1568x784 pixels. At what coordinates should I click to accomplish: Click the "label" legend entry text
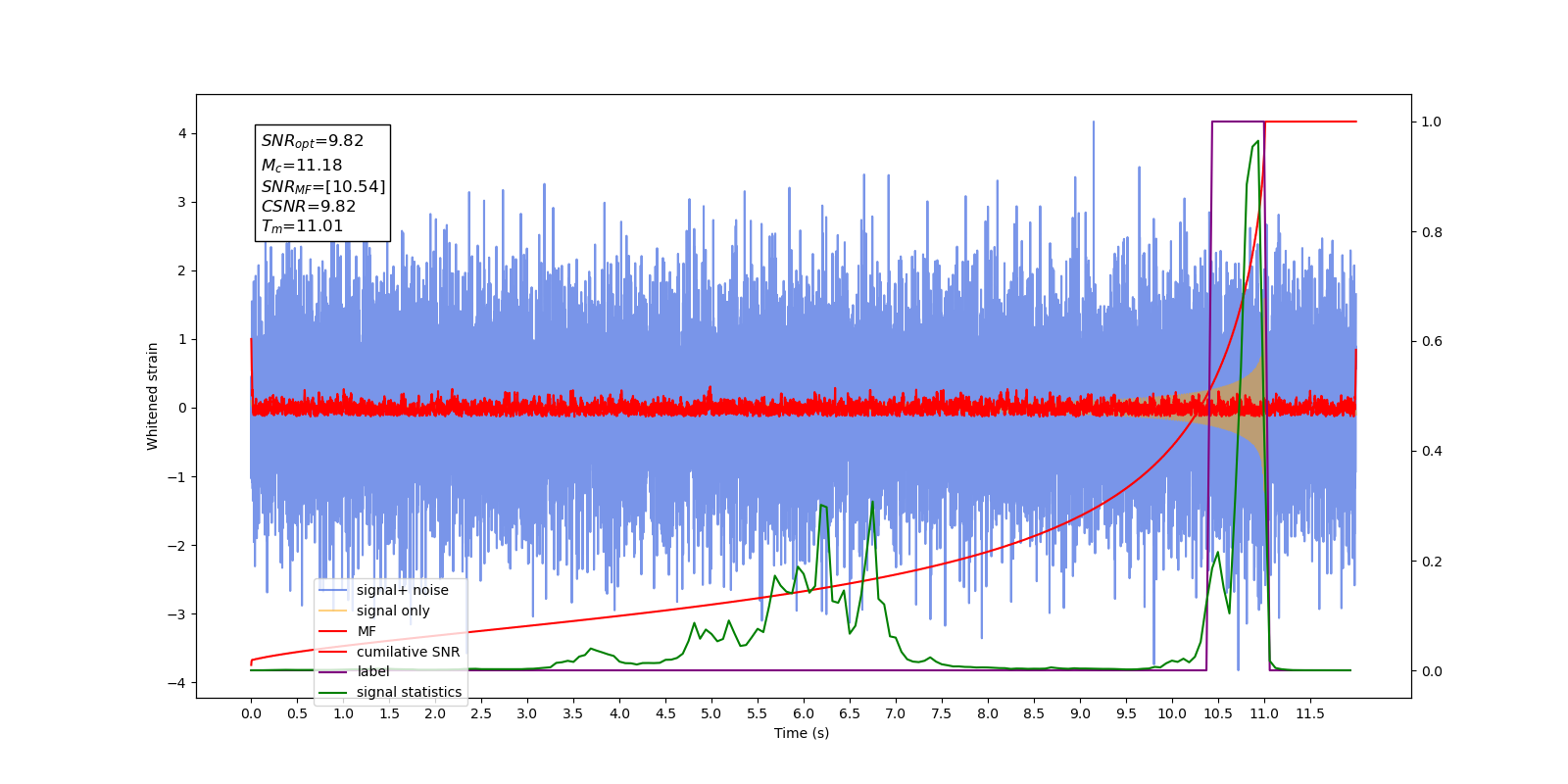(372, 671)
